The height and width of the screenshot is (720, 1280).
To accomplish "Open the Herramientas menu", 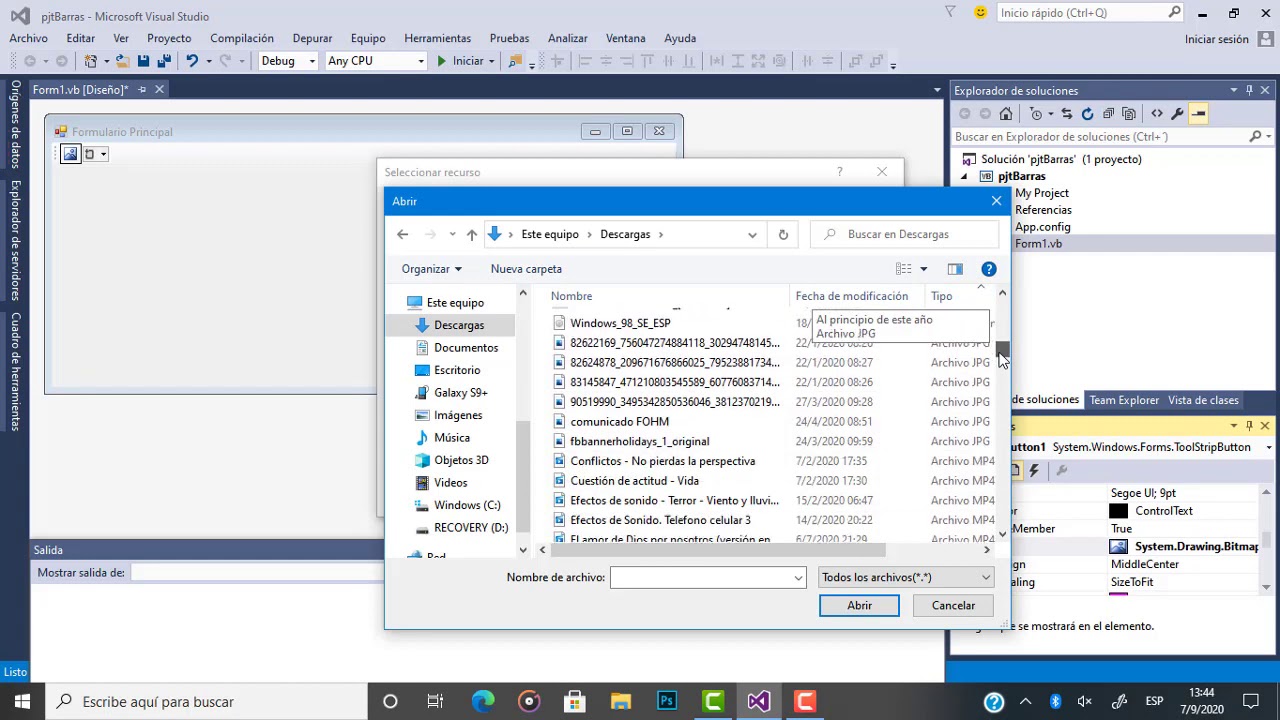I will point(437,38).
